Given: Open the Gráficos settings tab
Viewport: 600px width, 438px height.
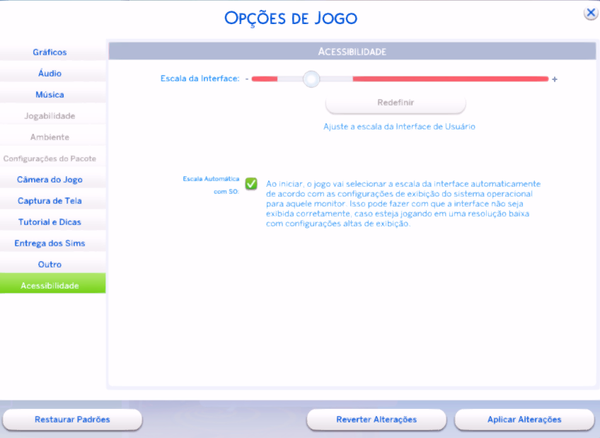Looking at the screenshot, I should 50,52.
